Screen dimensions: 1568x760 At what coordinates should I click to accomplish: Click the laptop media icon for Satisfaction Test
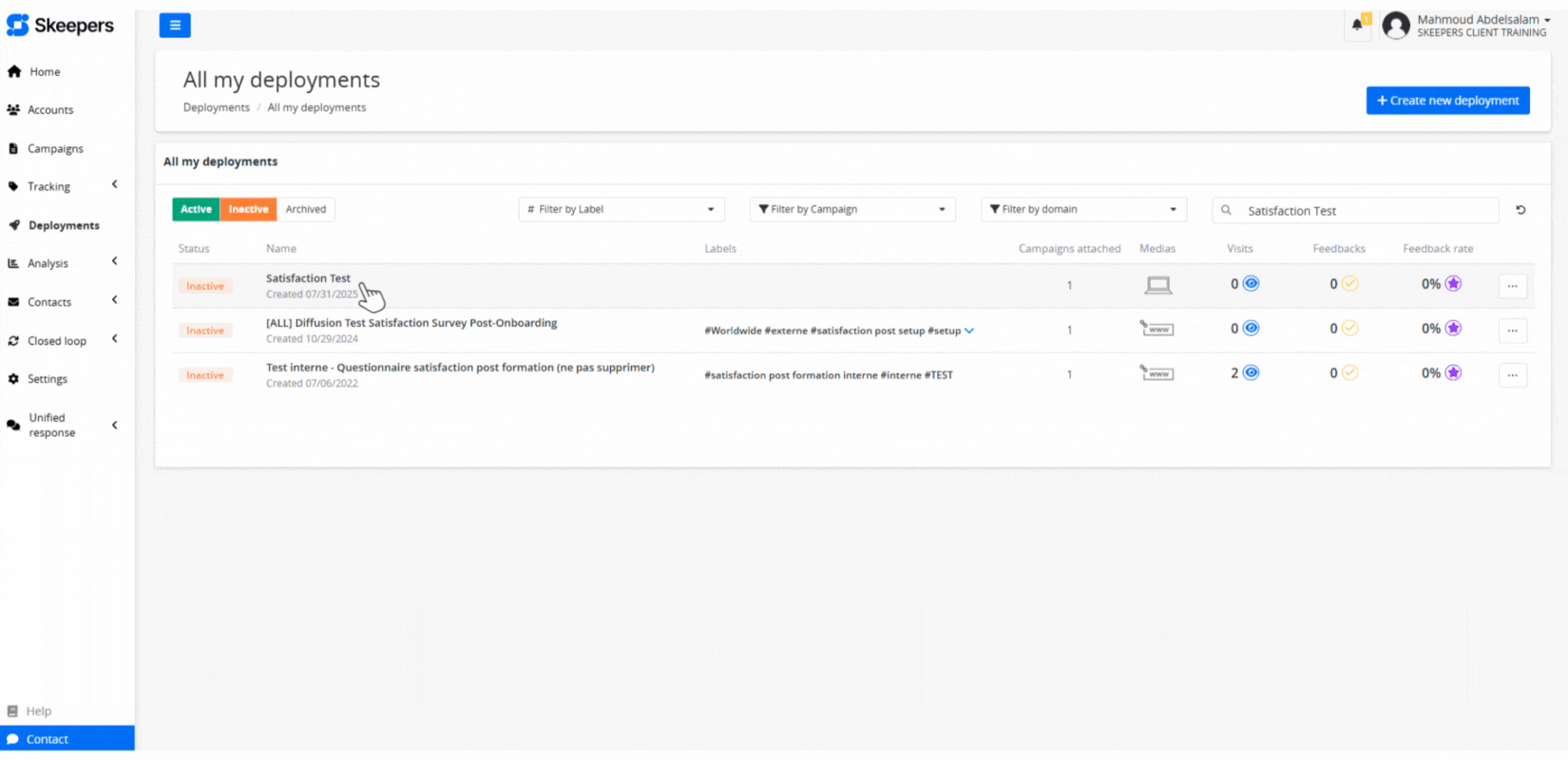point(1157,285)
